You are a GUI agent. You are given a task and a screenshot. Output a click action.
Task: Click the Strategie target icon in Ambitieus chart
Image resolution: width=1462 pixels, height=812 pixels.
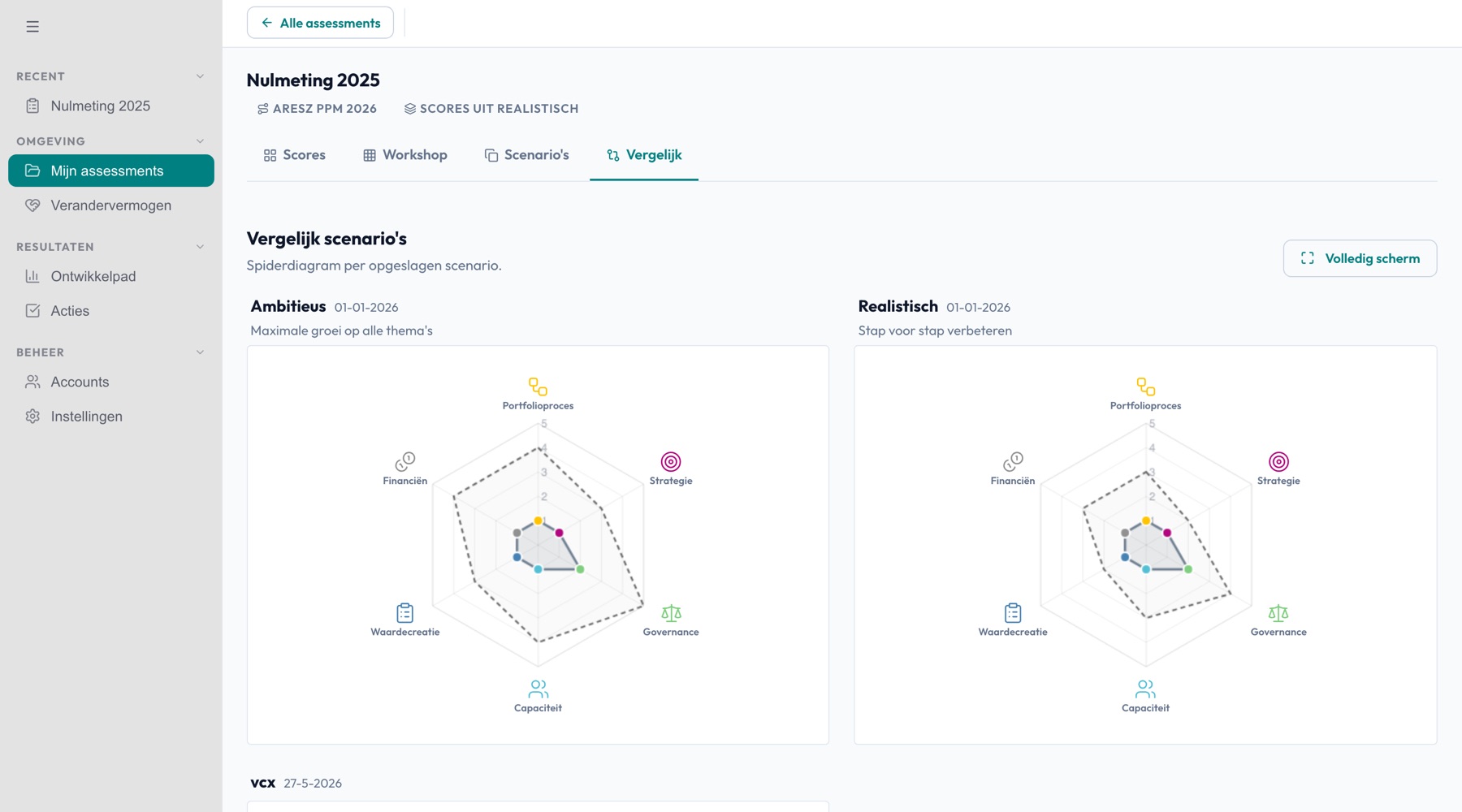pyautogui.click(x=671, y=462)
